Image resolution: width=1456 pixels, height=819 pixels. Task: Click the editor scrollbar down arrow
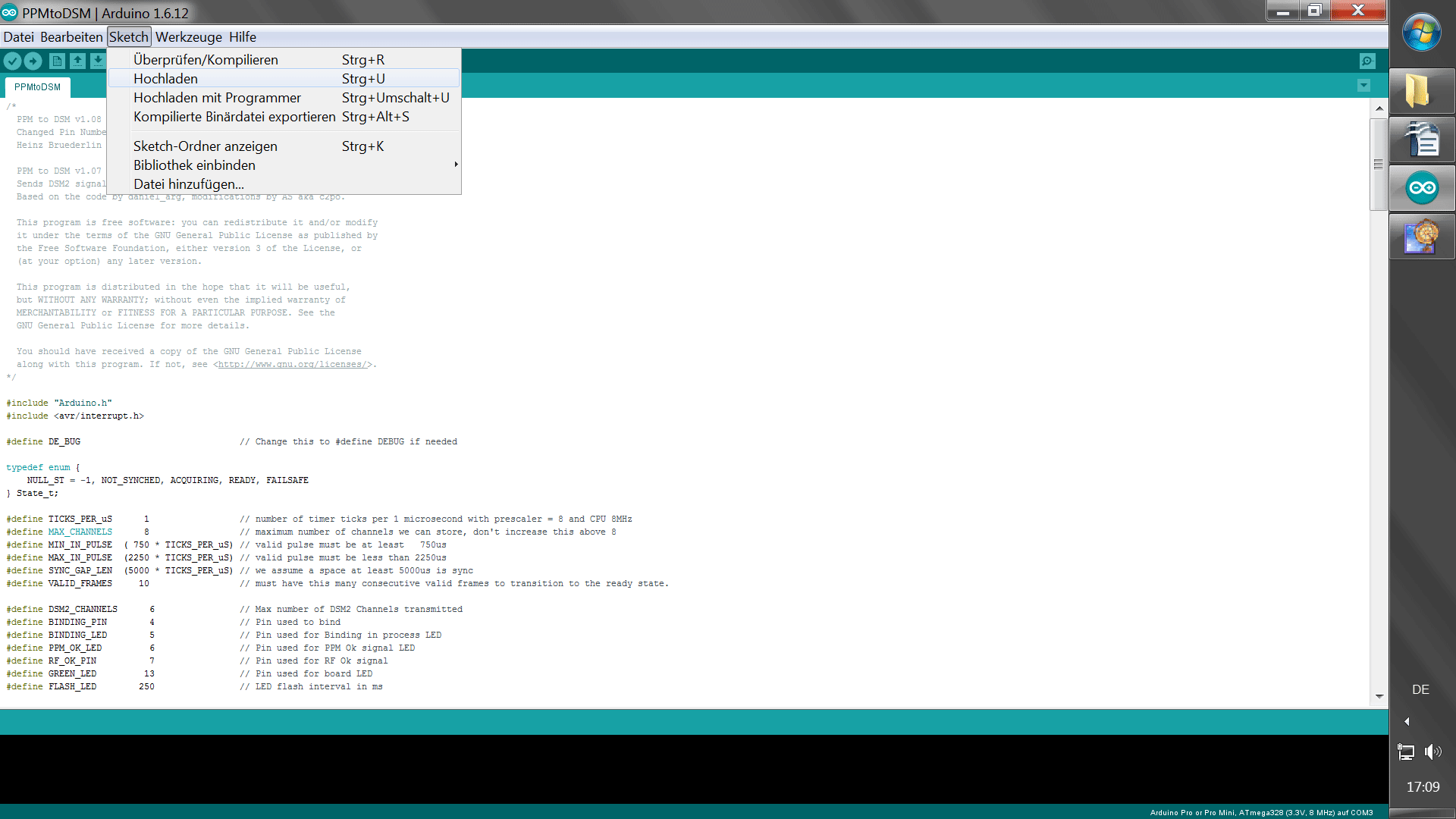(1379, 696)
